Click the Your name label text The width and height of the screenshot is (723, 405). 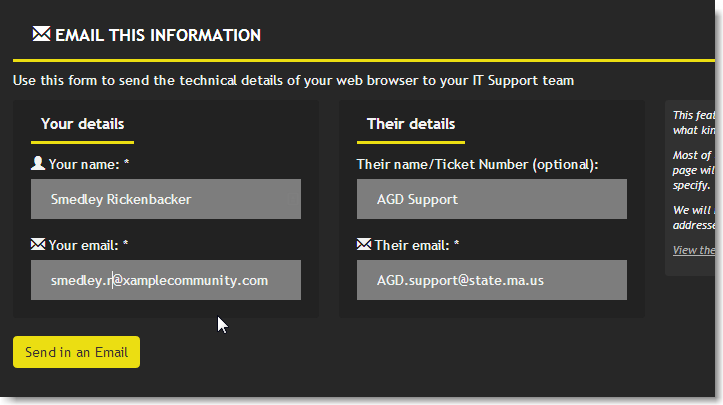(88, 163)
